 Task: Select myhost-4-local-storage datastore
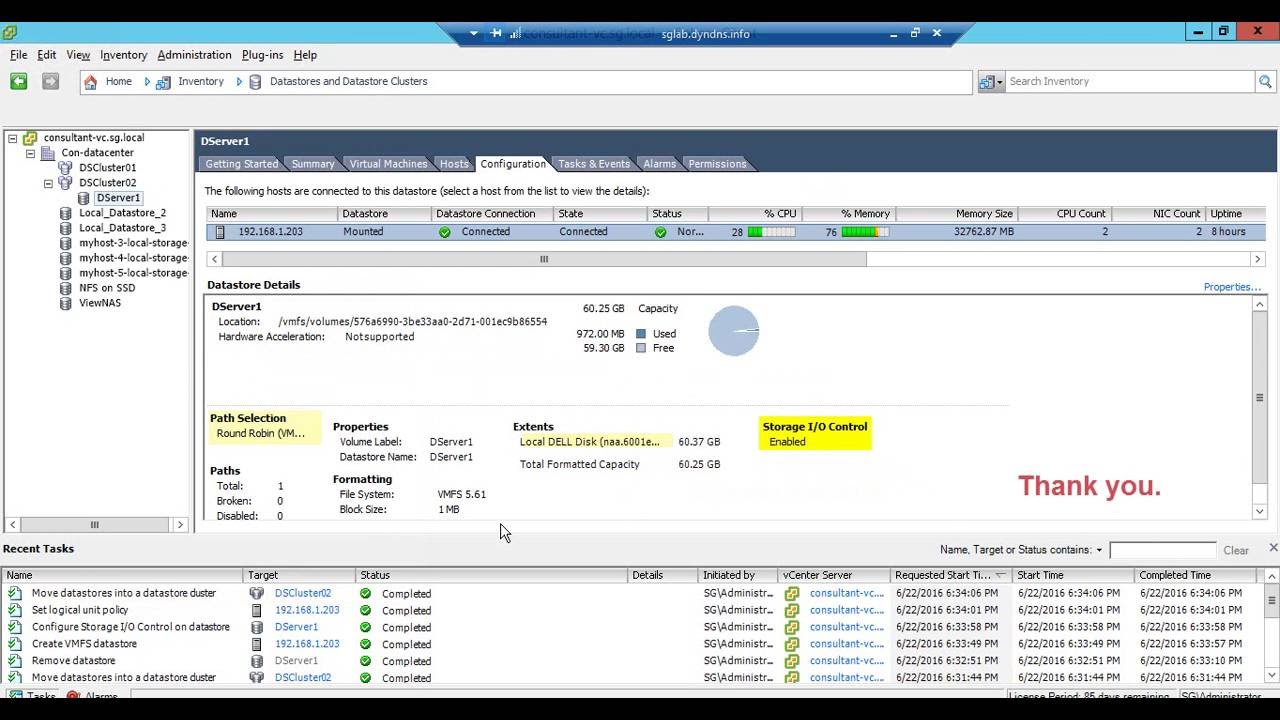134,258
